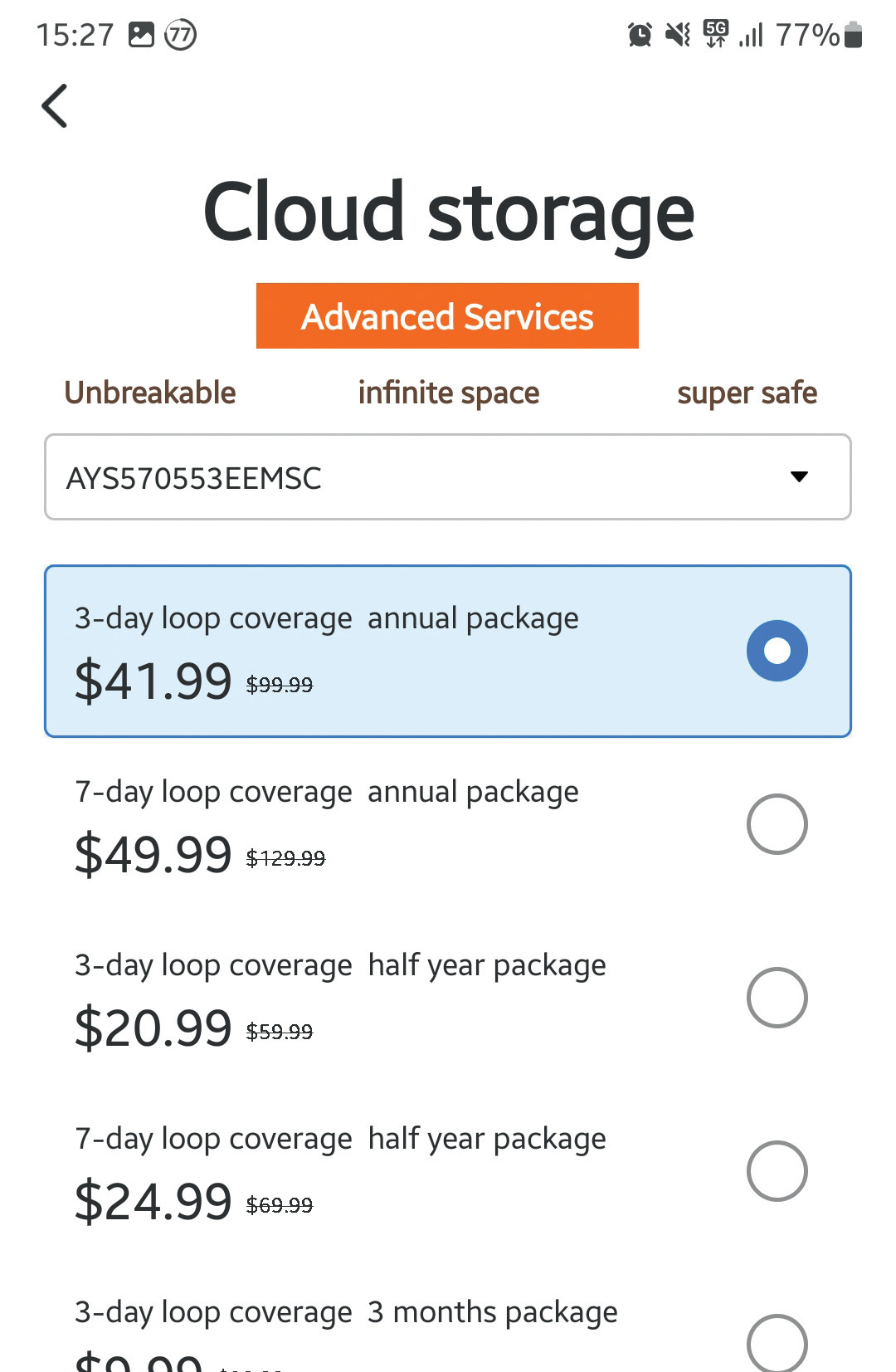Tap the circled 77 notification icon
The height and width of the screenshot is (1372, 896).
coord(180,35)
